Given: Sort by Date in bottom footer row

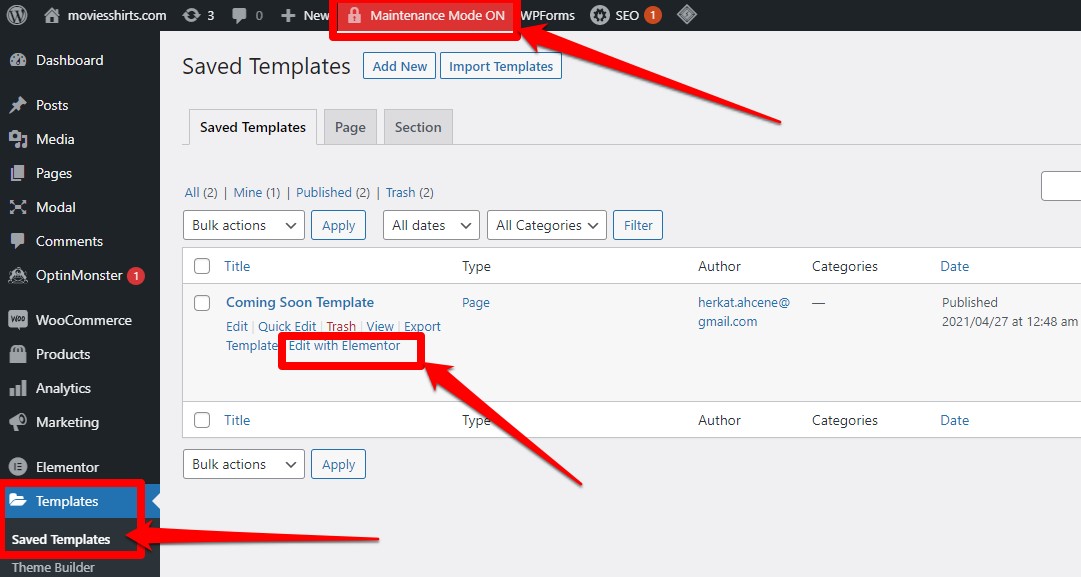Looking at the screenshot, I should point(955,420).
